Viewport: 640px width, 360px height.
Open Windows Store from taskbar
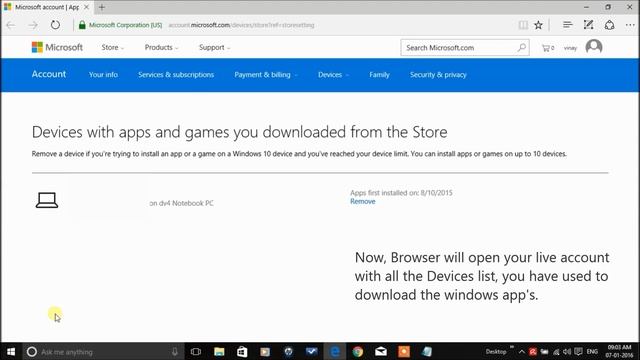coord(242,352)
